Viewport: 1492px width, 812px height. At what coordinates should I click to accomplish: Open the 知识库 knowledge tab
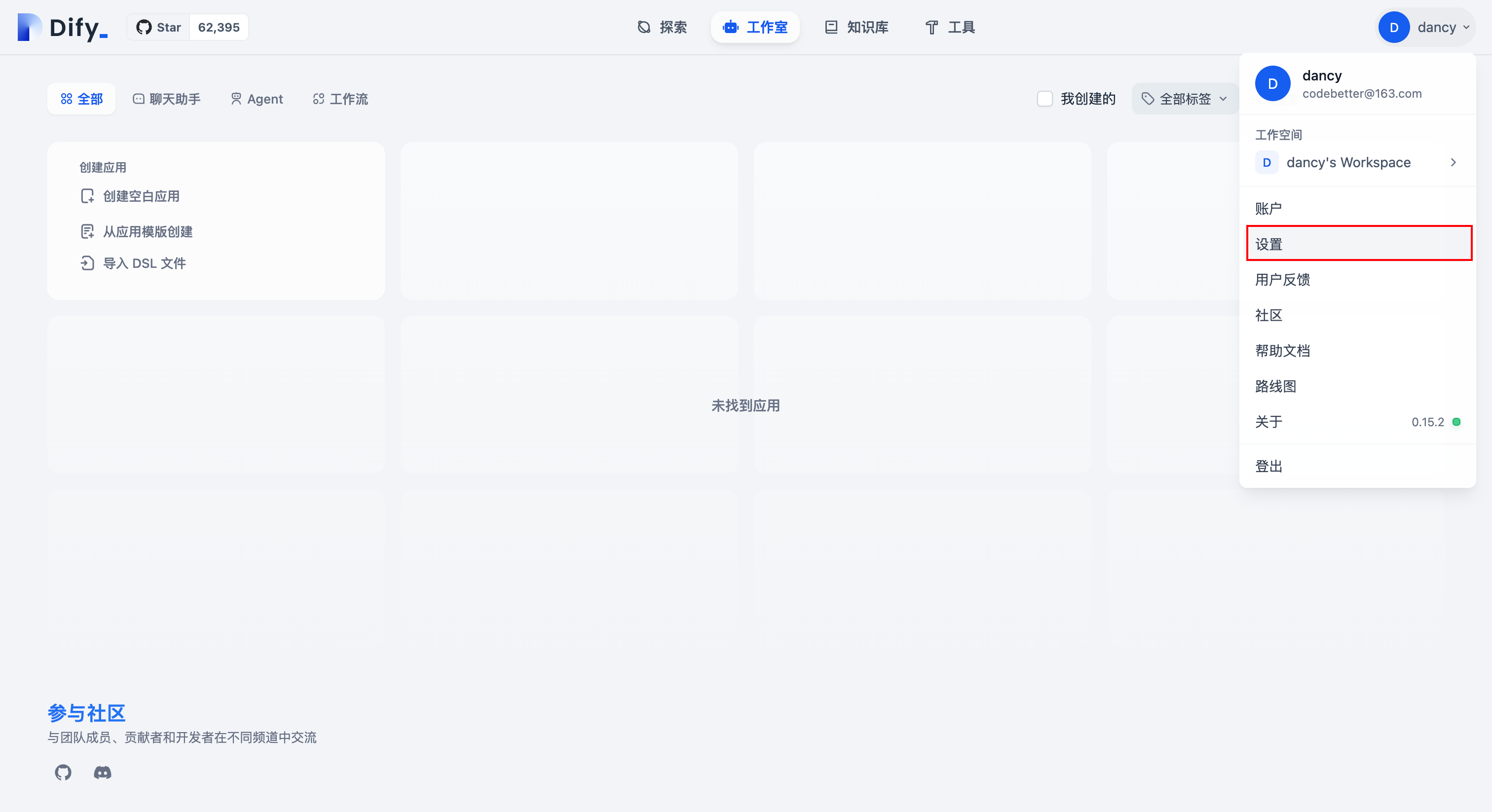click(x=857, y=27)
